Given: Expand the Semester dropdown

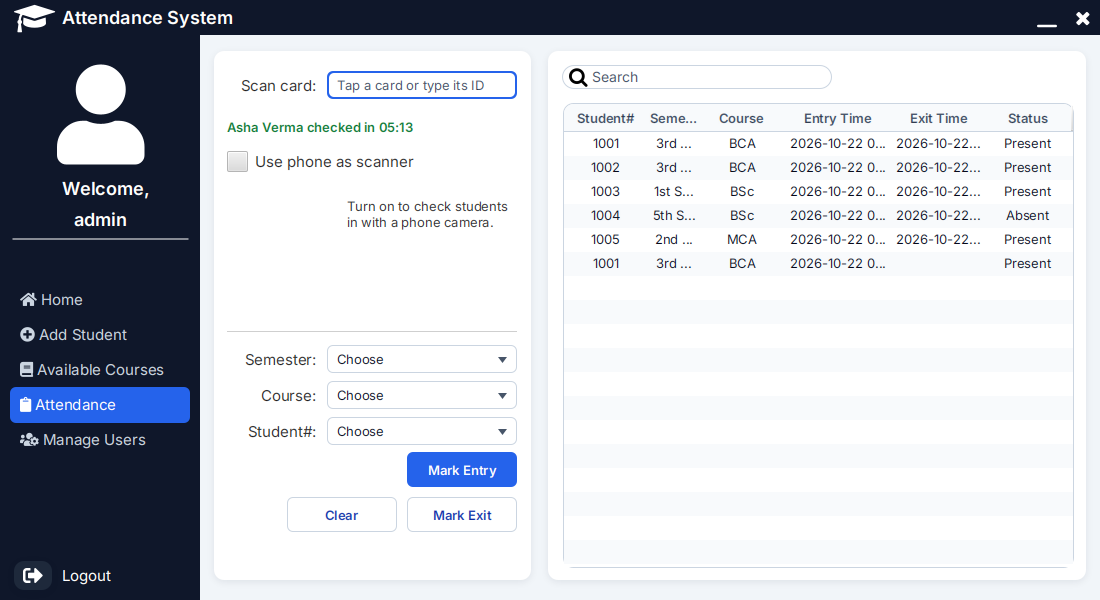Looking at the screenshot, I should tap(422, 359).
